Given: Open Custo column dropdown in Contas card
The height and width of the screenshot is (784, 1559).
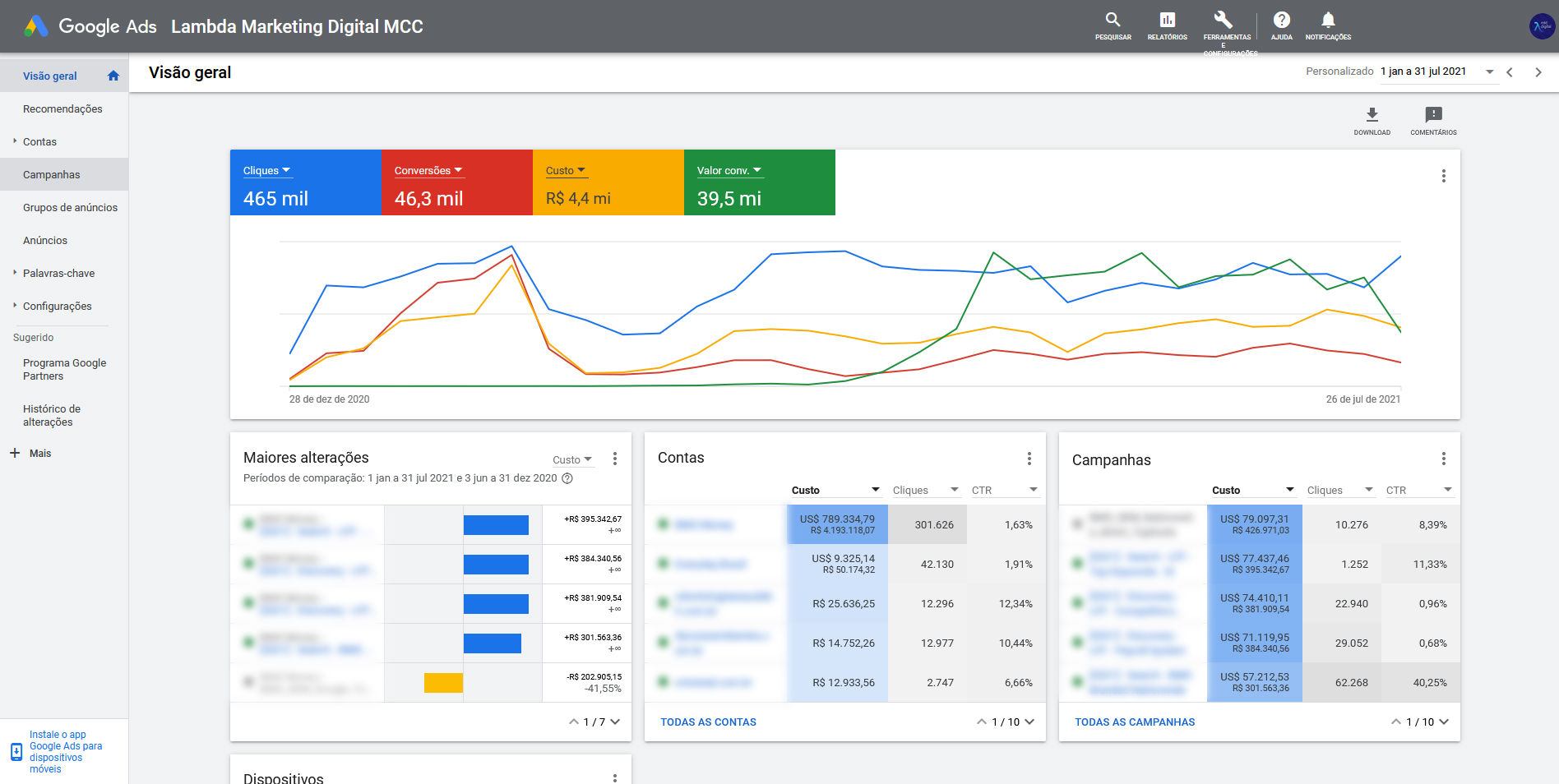Looking at the screenshot, I should (835, 490).
